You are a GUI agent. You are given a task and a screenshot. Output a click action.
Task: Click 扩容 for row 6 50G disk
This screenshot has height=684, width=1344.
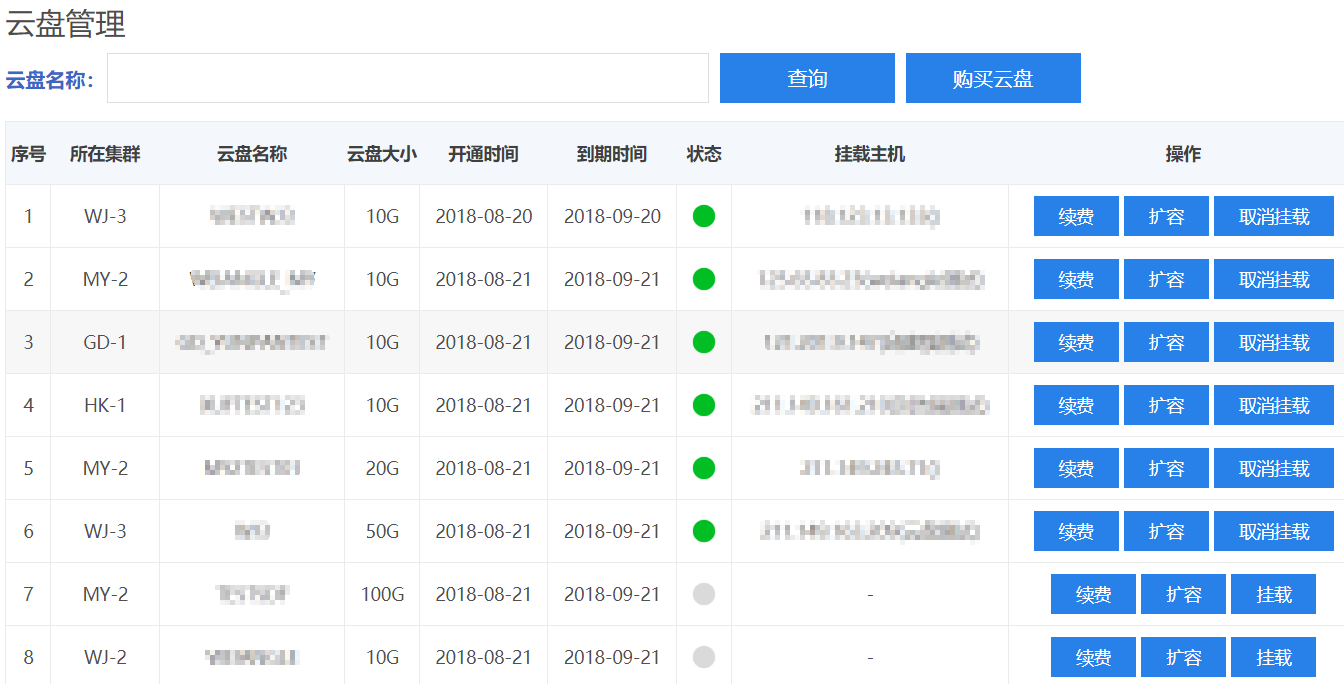[1166, 531]
